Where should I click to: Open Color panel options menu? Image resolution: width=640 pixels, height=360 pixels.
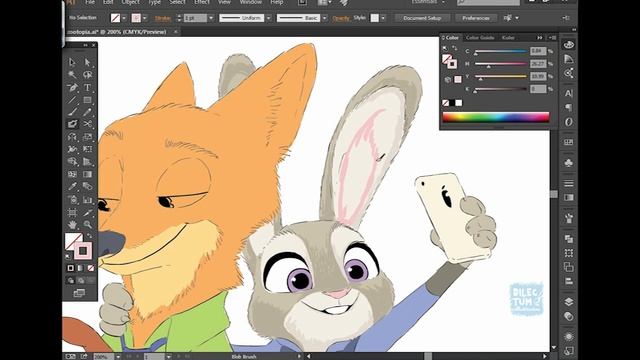point(552,38)
